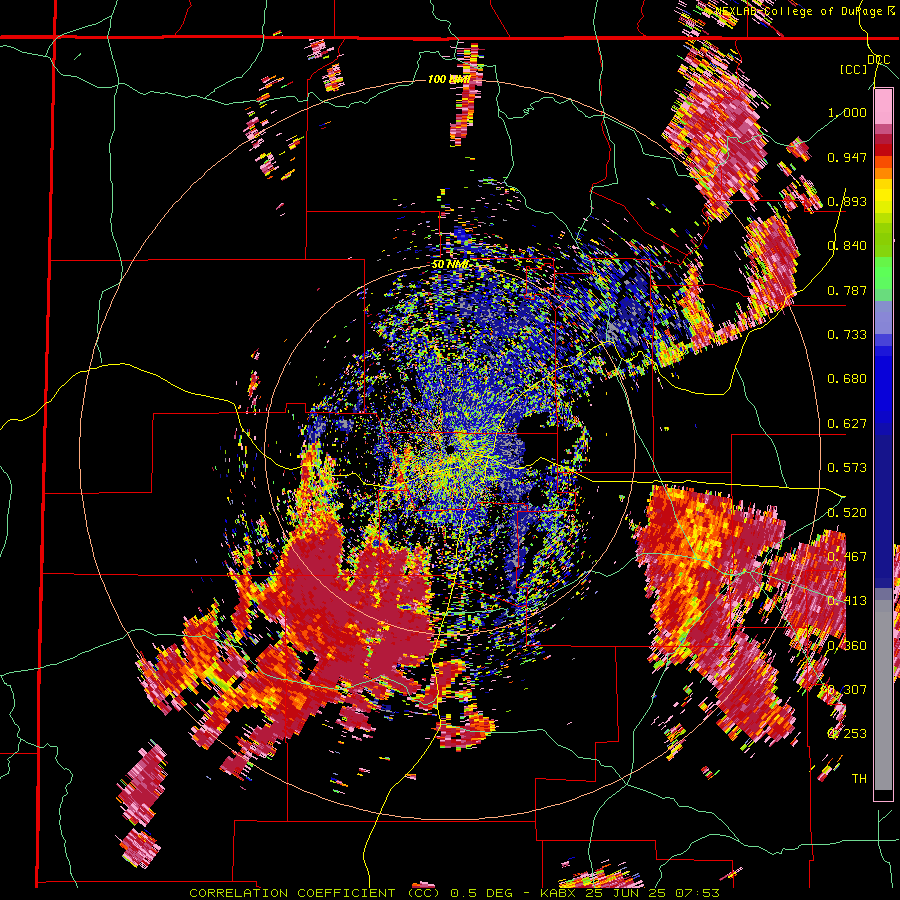
Task: Click the 0.733 scale label
Action: point(847,335)
